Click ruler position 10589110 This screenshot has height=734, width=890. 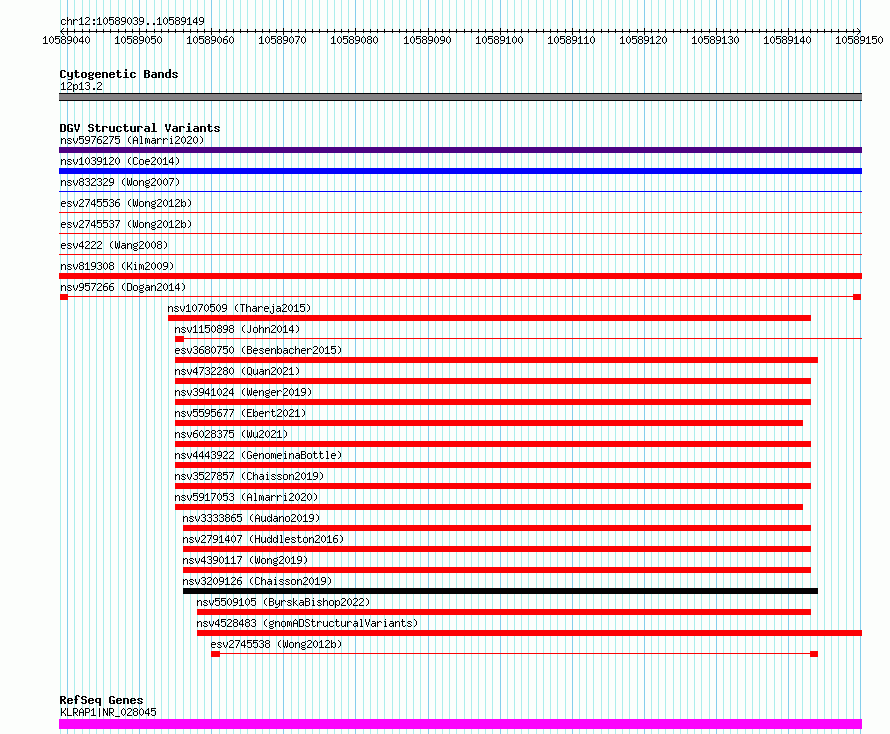click(572, 40)
